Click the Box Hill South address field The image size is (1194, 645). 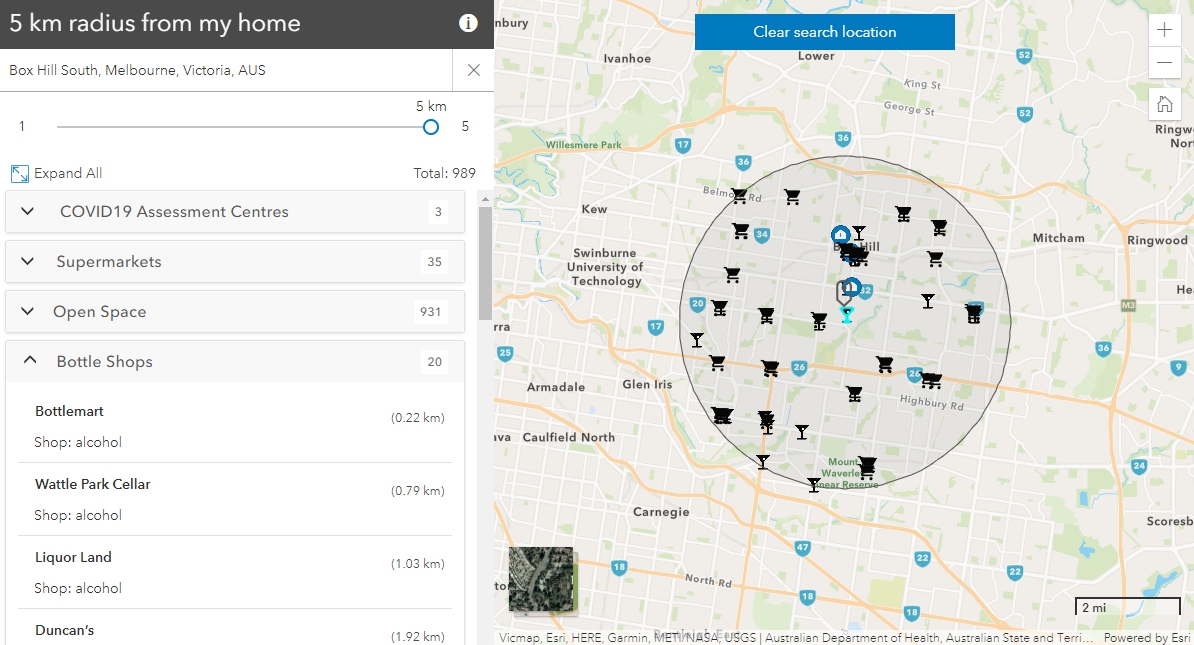[x=226, y=70]
